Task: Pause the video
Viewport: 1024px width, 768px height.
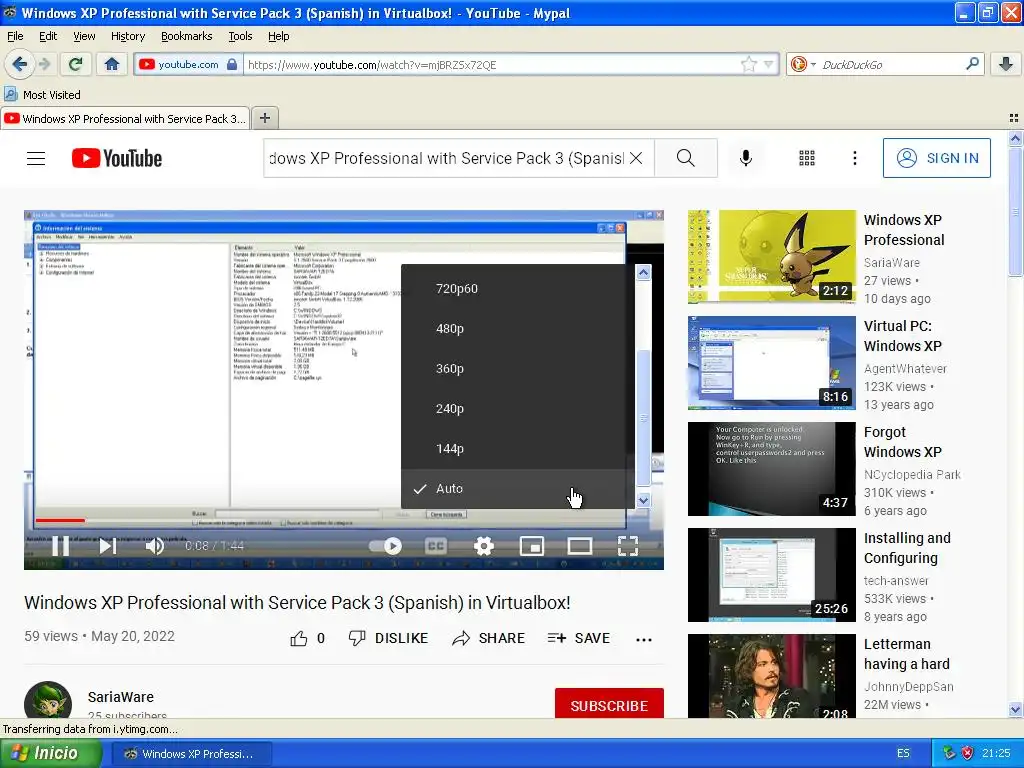Action: click(60, 546)
